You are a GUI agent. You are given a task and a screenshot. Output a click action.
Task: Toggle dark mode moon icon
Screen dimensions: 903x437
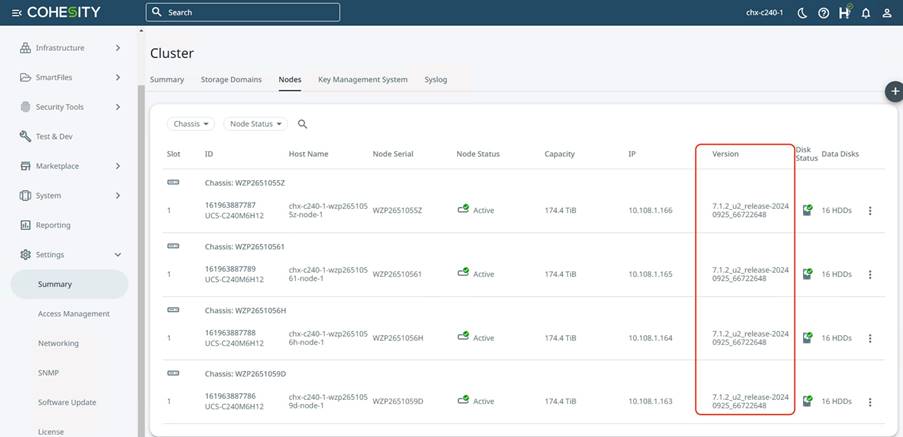(802, 13)
